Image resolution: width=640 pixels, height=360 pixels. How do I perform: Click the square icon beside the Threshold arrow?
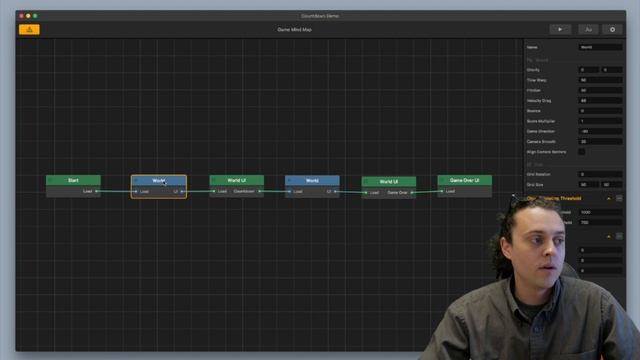coord(619,198)
